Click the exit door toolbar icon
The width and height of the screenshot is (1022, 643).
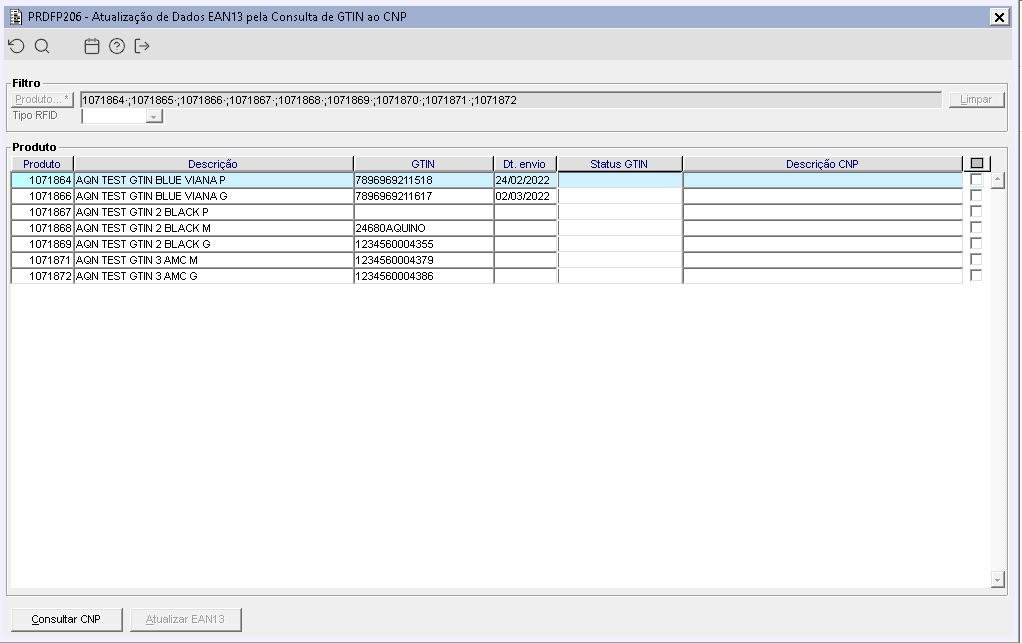pos(142,46)
